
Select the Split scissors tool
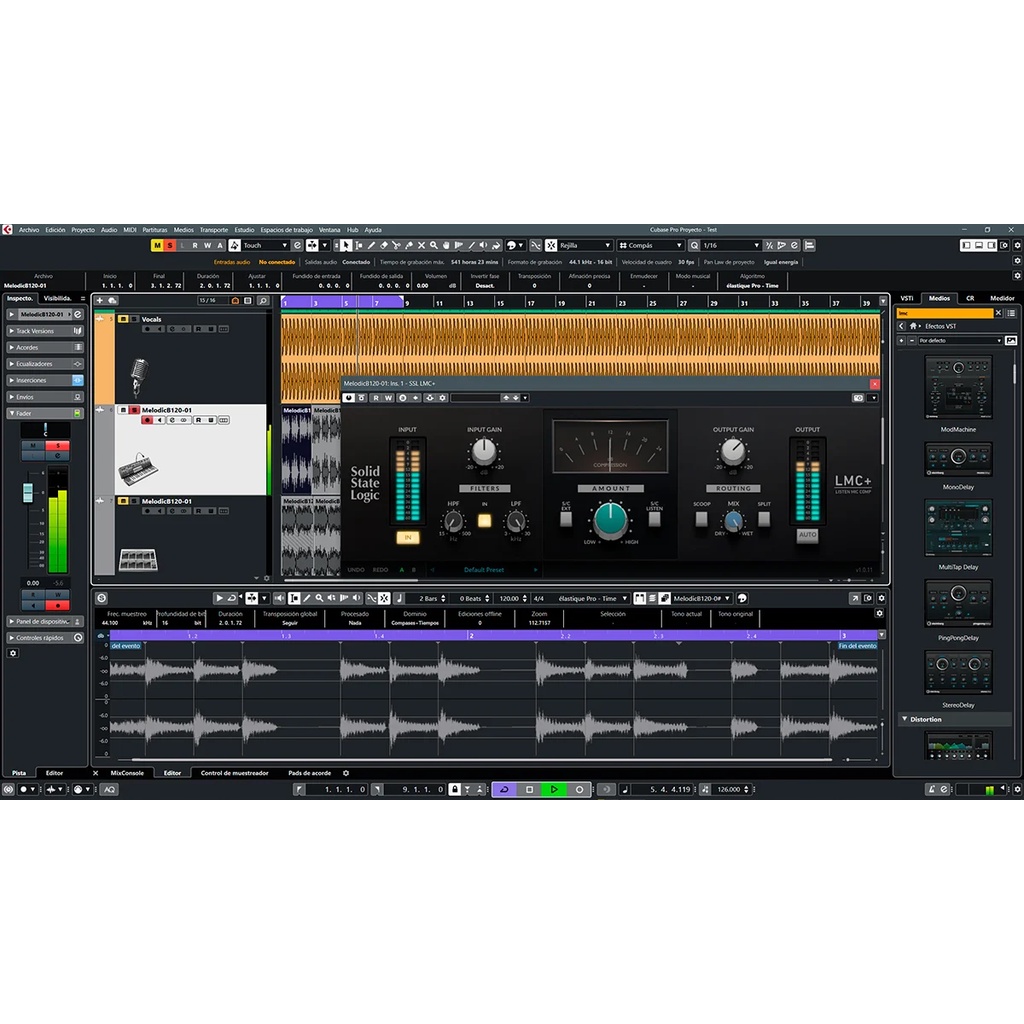[x=396, y=246]
